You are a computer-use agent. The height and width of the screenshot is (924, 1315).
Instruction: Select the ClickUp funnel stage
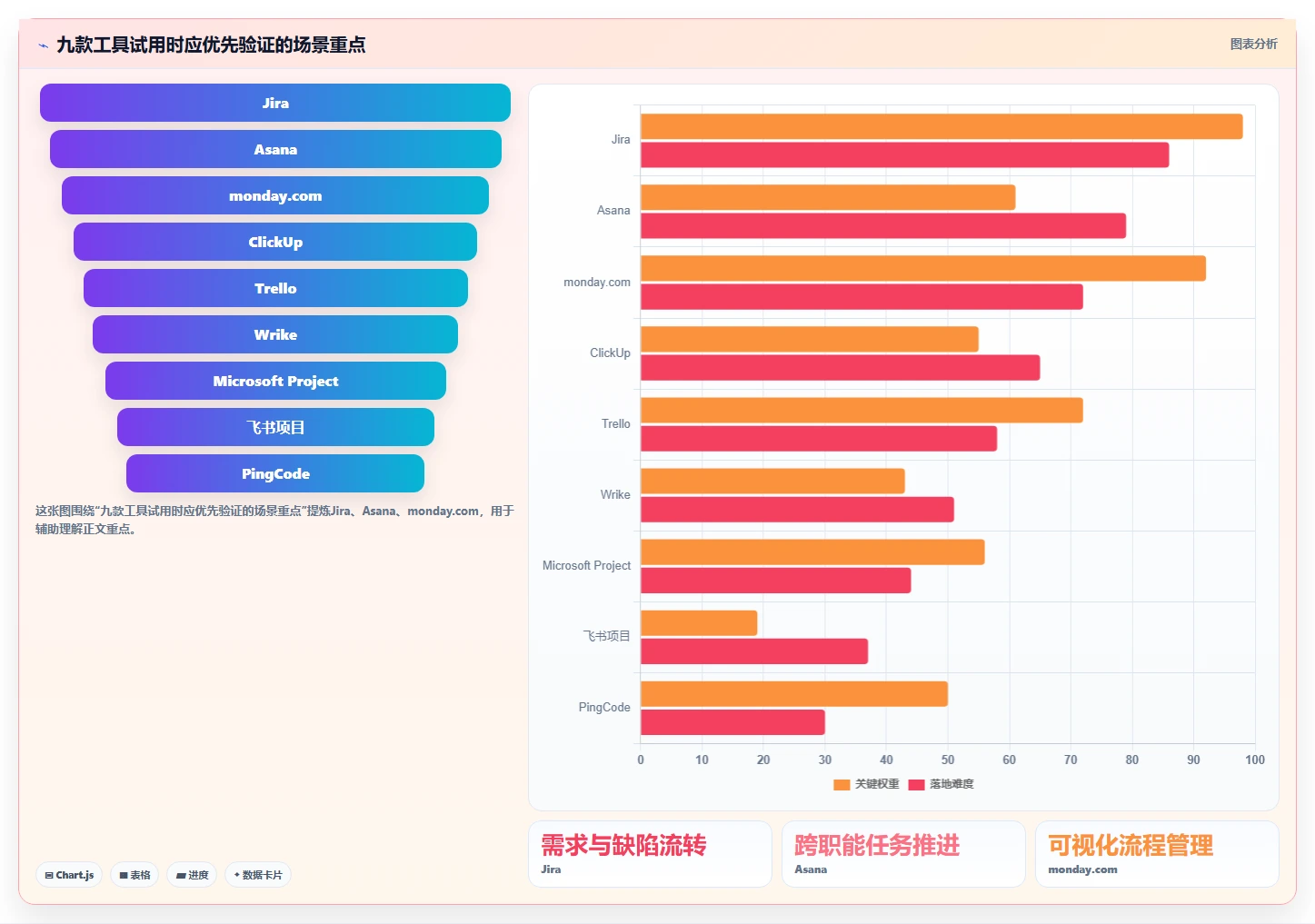(275, 242)
